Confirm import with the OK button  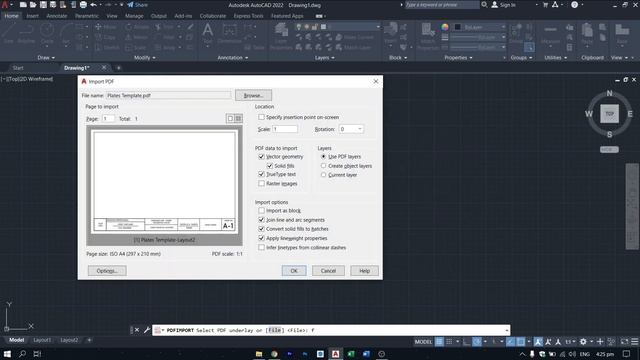294,271
